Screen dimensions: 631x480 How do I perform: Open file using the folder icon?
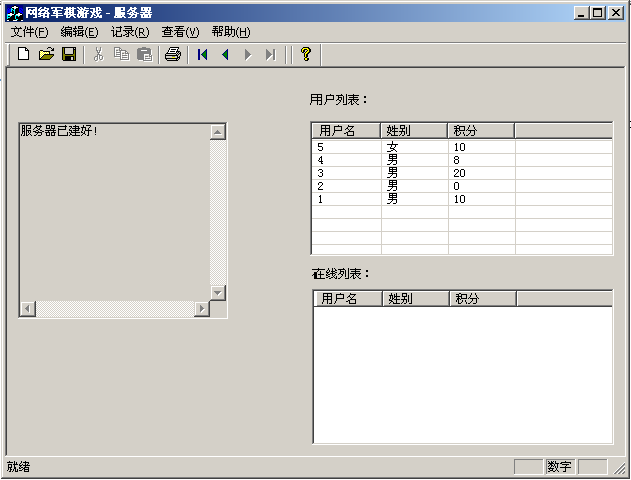(x=46, y=54)
